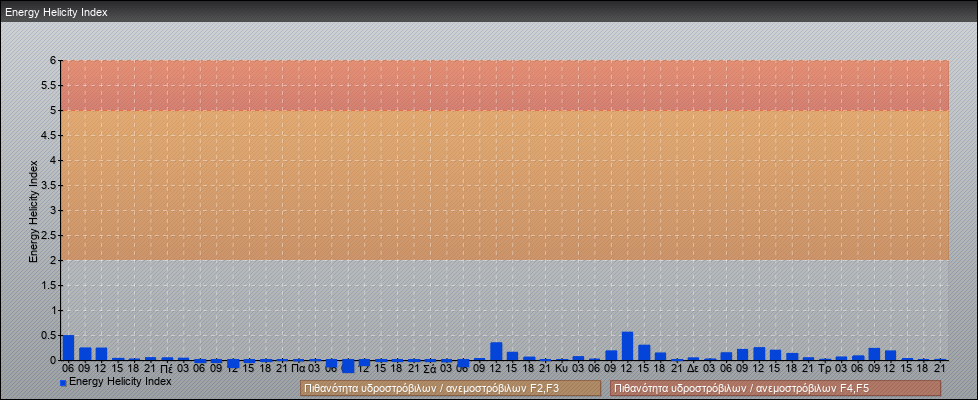Toggle the F4,F5 waterspout probability legend box
Image resolution: width=978 pixels, height=400 pixels.
point(775,388)
